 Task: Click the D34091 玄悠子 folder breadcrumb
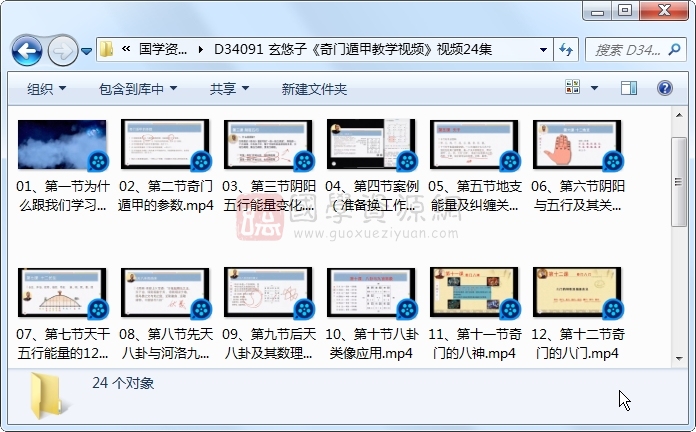pyautogui.click(x=352, y=49)
